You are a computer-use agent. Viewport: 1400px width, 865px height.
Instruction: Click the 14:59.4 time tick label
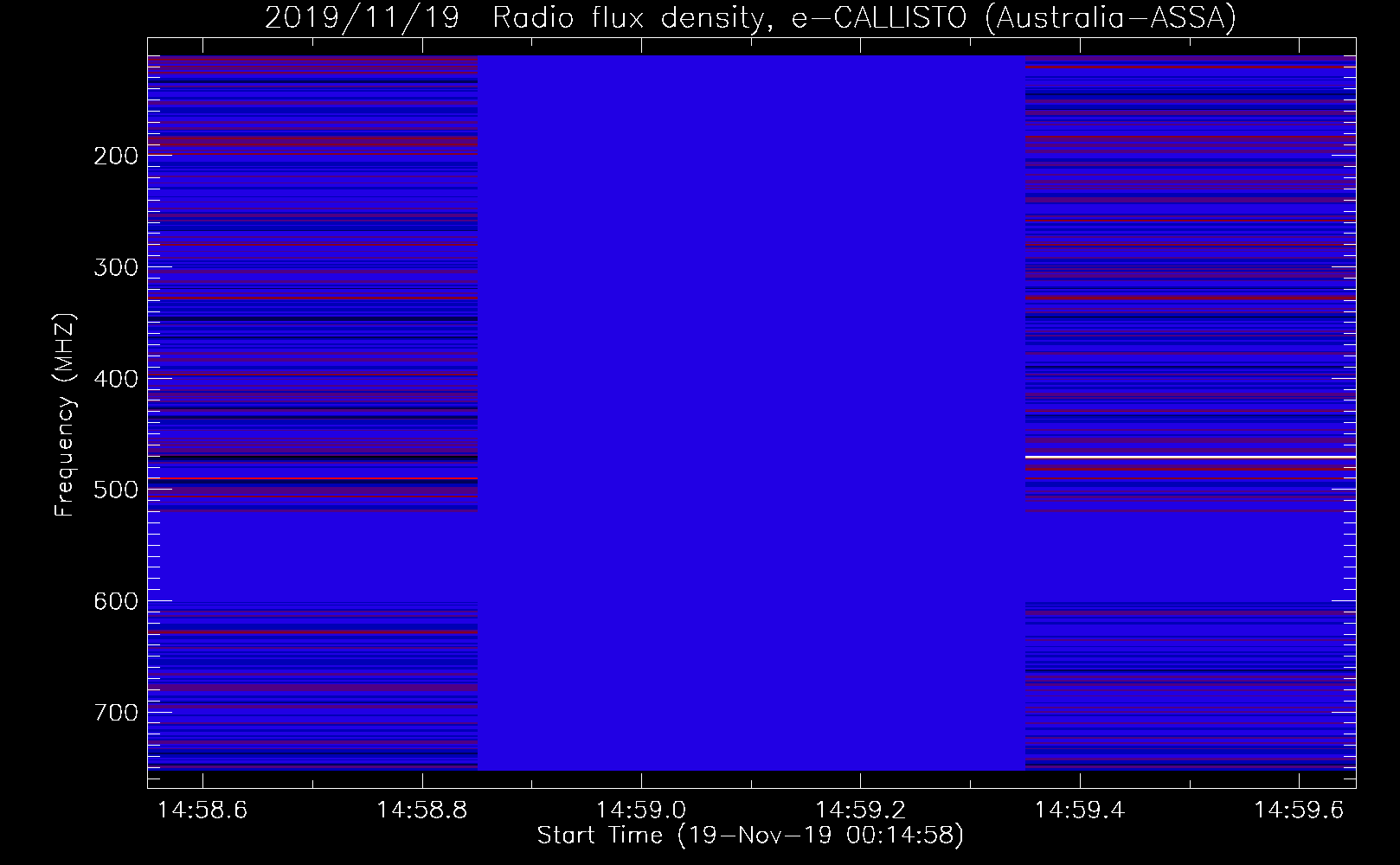[1080, 810]
